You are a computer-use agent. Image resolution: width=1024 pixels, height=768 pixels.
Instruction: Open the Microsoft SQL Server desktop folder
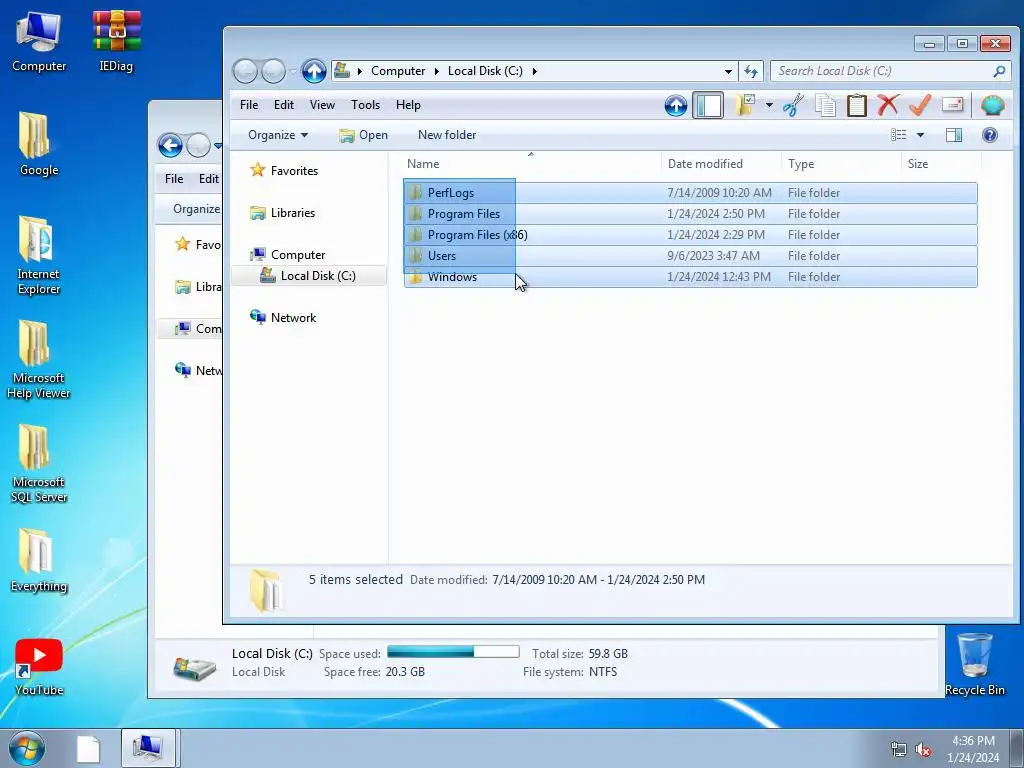point(39,464)
